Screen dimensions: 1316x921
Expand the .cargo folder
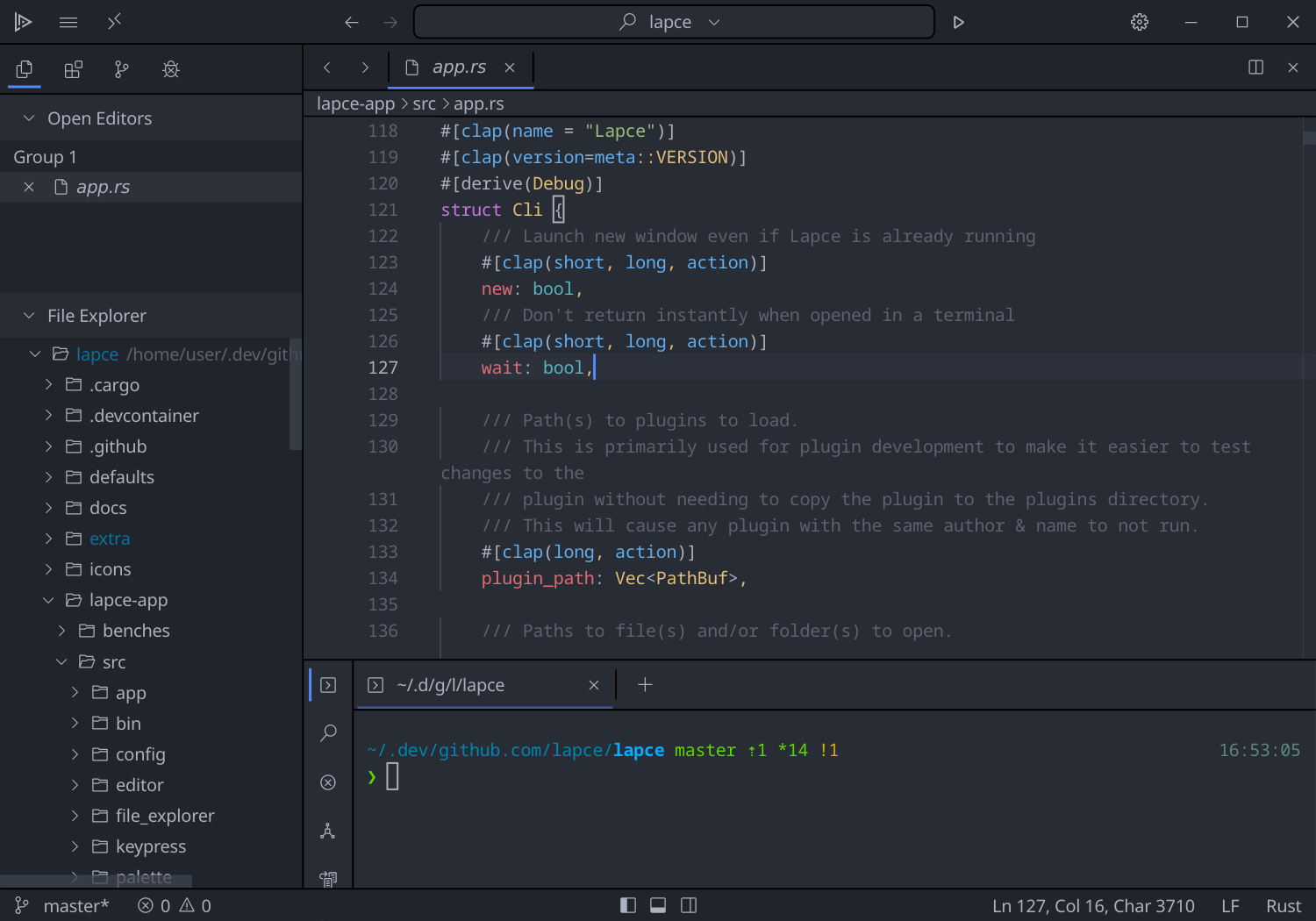click(x=48, y=385)
